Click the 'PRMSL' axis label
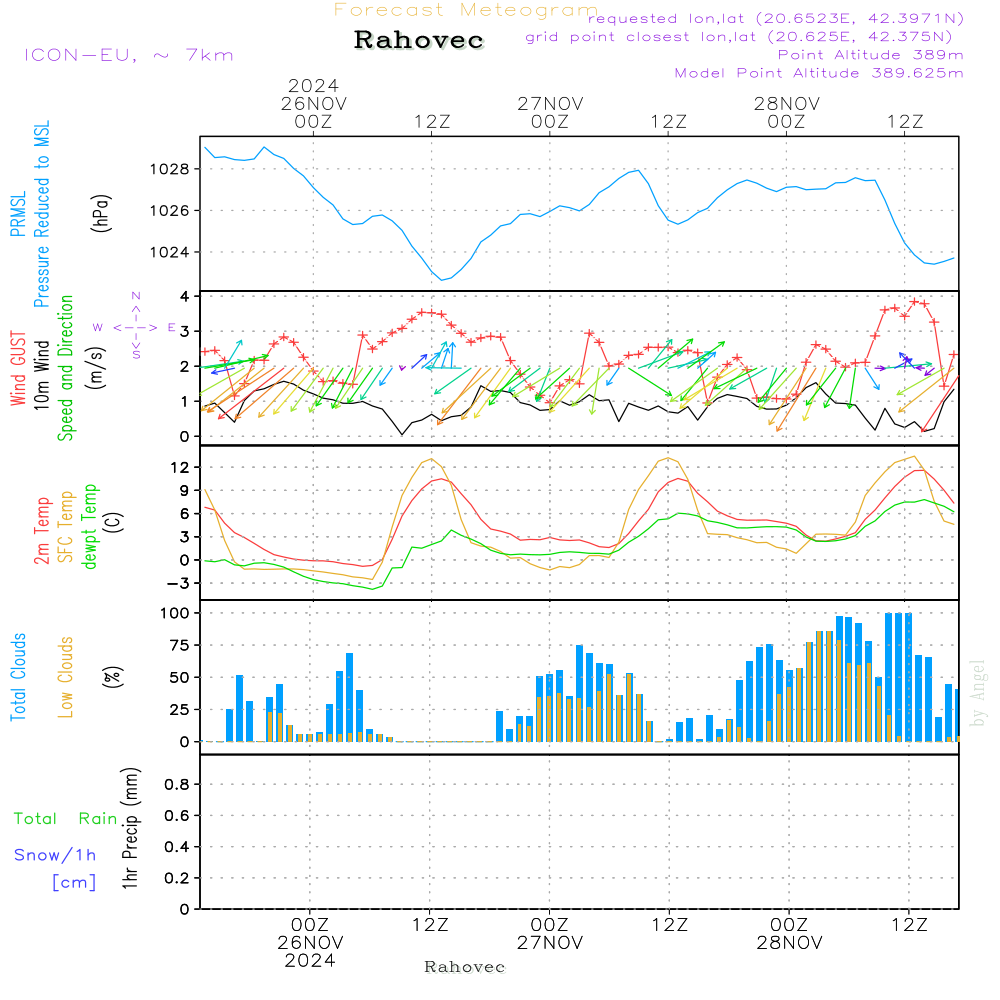 coord(18,214)
